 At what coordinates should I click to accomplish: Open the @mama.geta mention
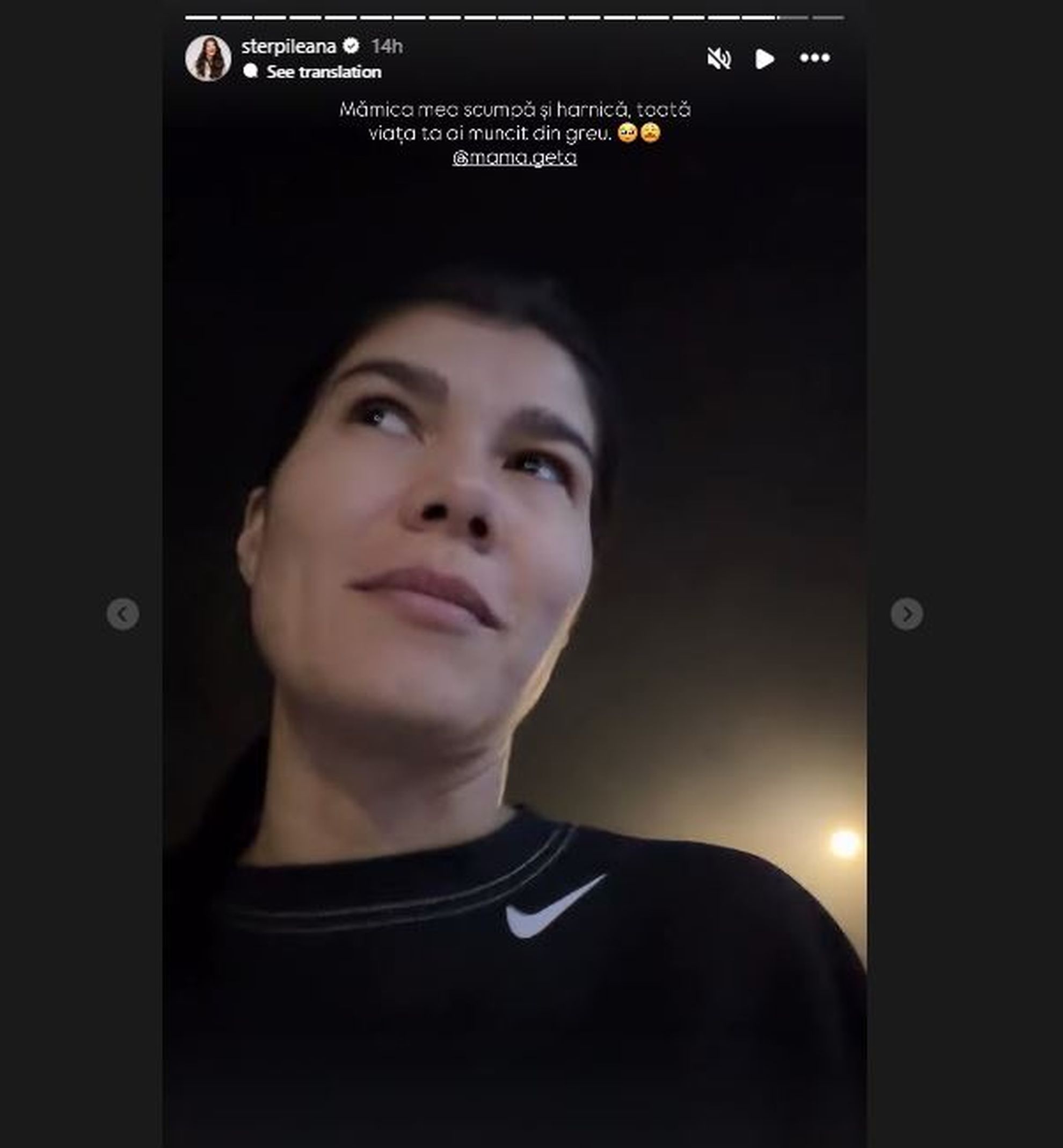tap(514, 157)
